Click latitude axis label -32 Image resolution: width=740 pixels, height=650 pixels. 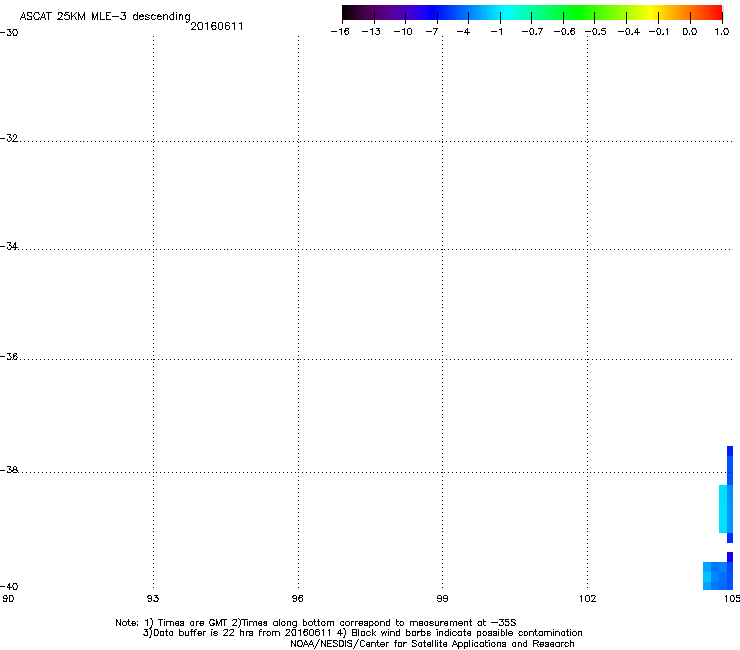[9, 138]
